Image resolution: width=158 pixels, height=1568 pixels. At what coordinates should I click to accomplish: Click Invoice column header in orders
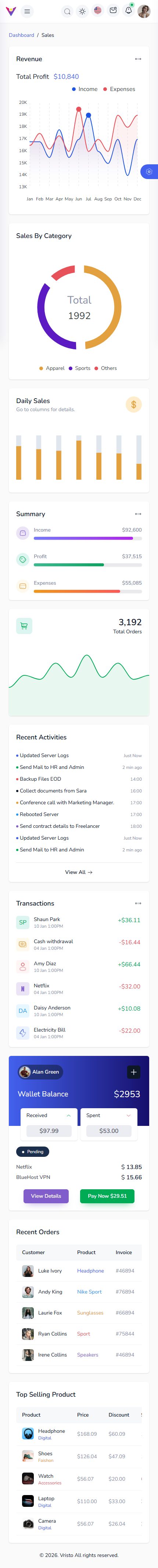(124, 1253)
